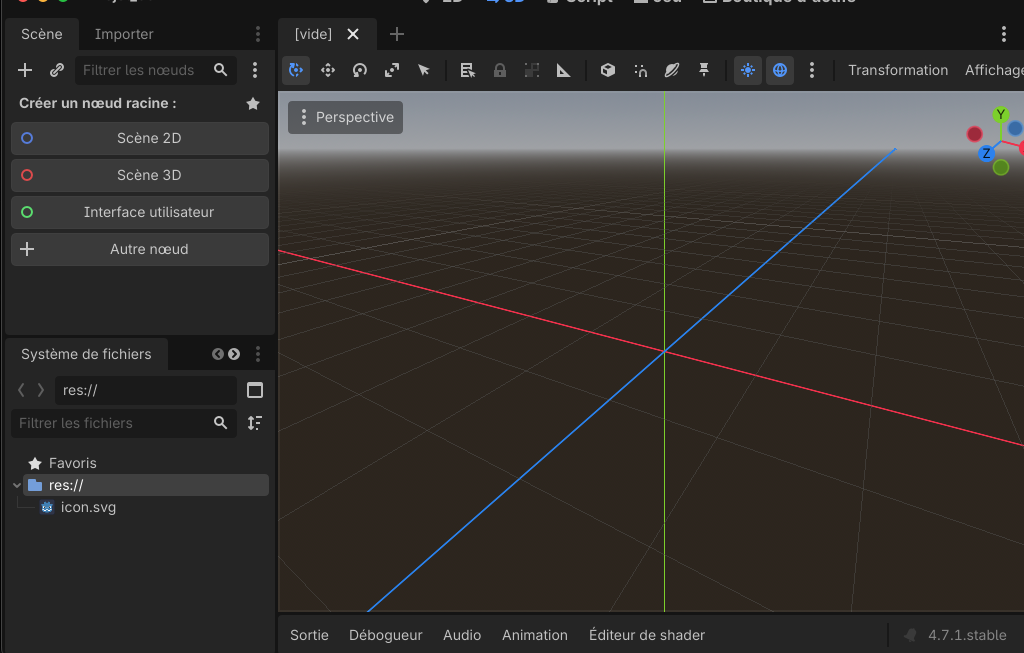The width and height of the screenshot is (1024, 653).
Task: Click the group selected nodes icon
Action: pos(532,70)
